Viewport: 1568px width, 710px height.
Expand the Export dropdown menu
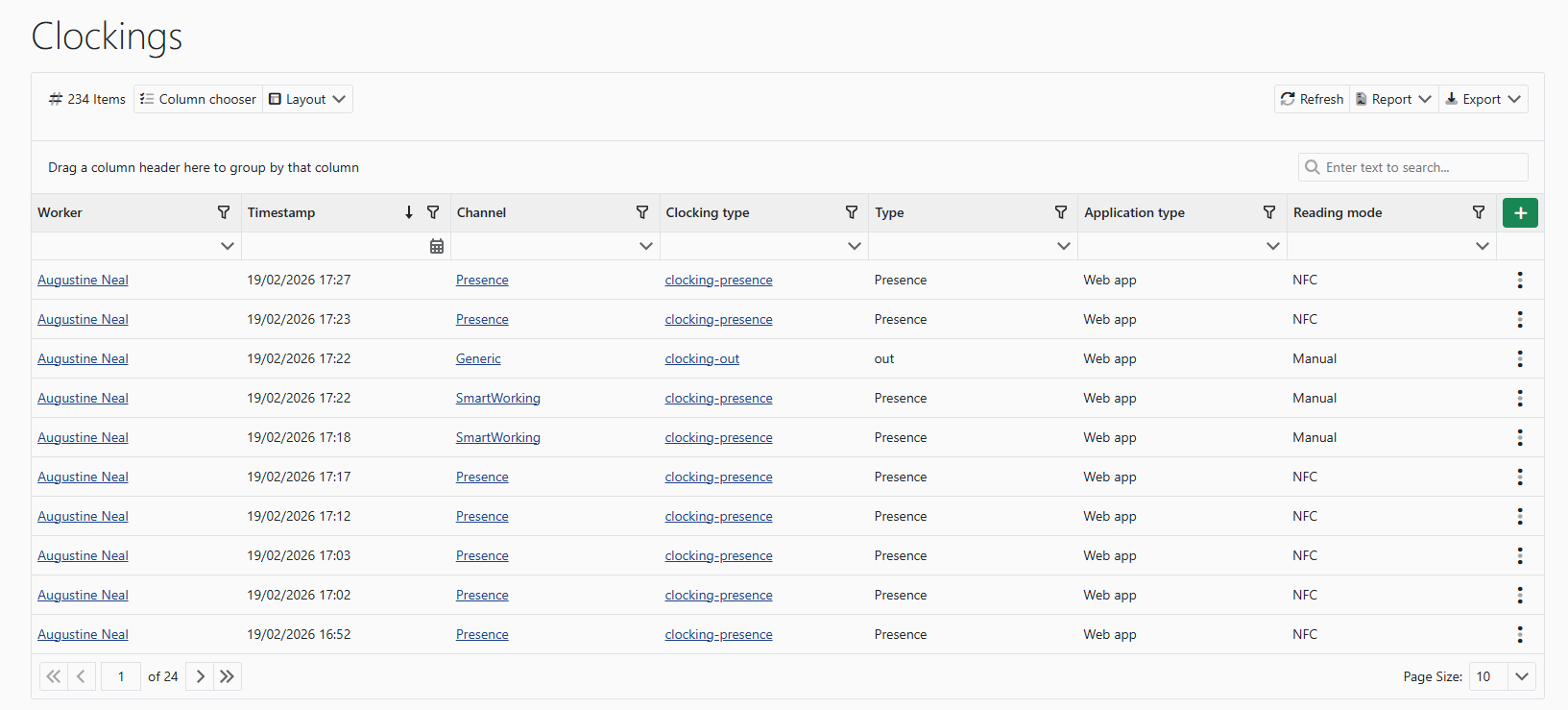pos(1483,99)
